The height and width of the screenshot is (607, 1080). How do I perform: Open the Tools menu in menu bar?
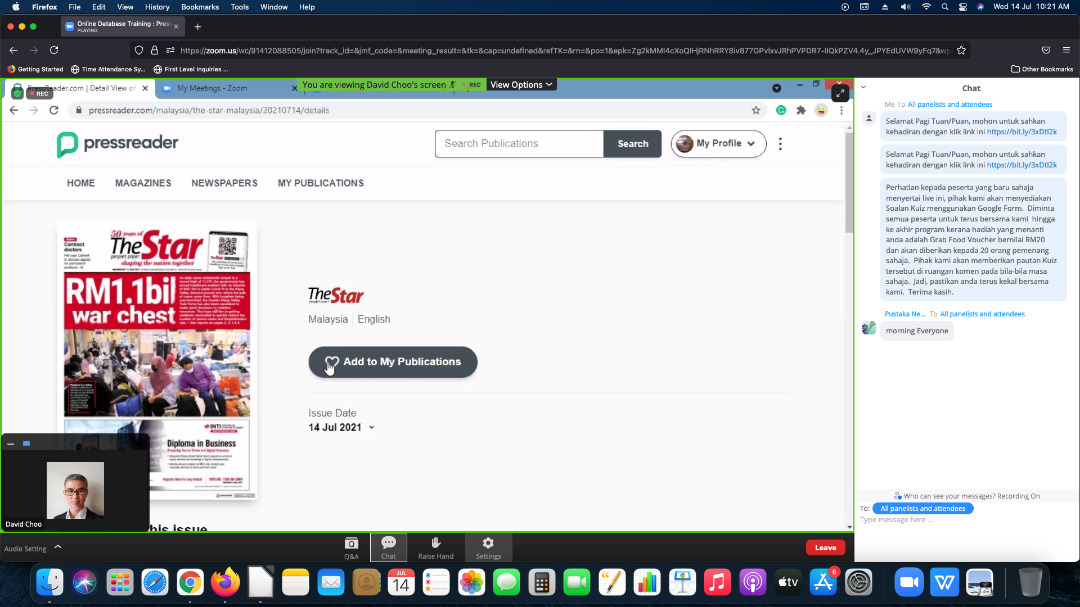240,7
